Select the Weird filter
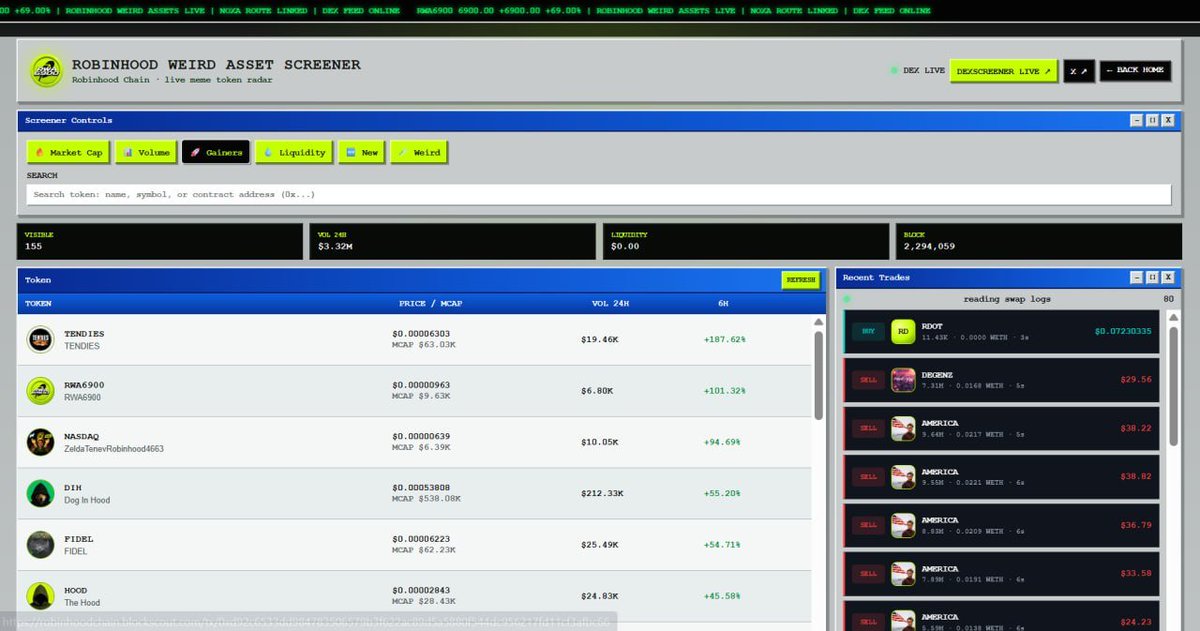The height and width of the screenshot is (631, 1200). pyautogui.click(x=418, y=153)
